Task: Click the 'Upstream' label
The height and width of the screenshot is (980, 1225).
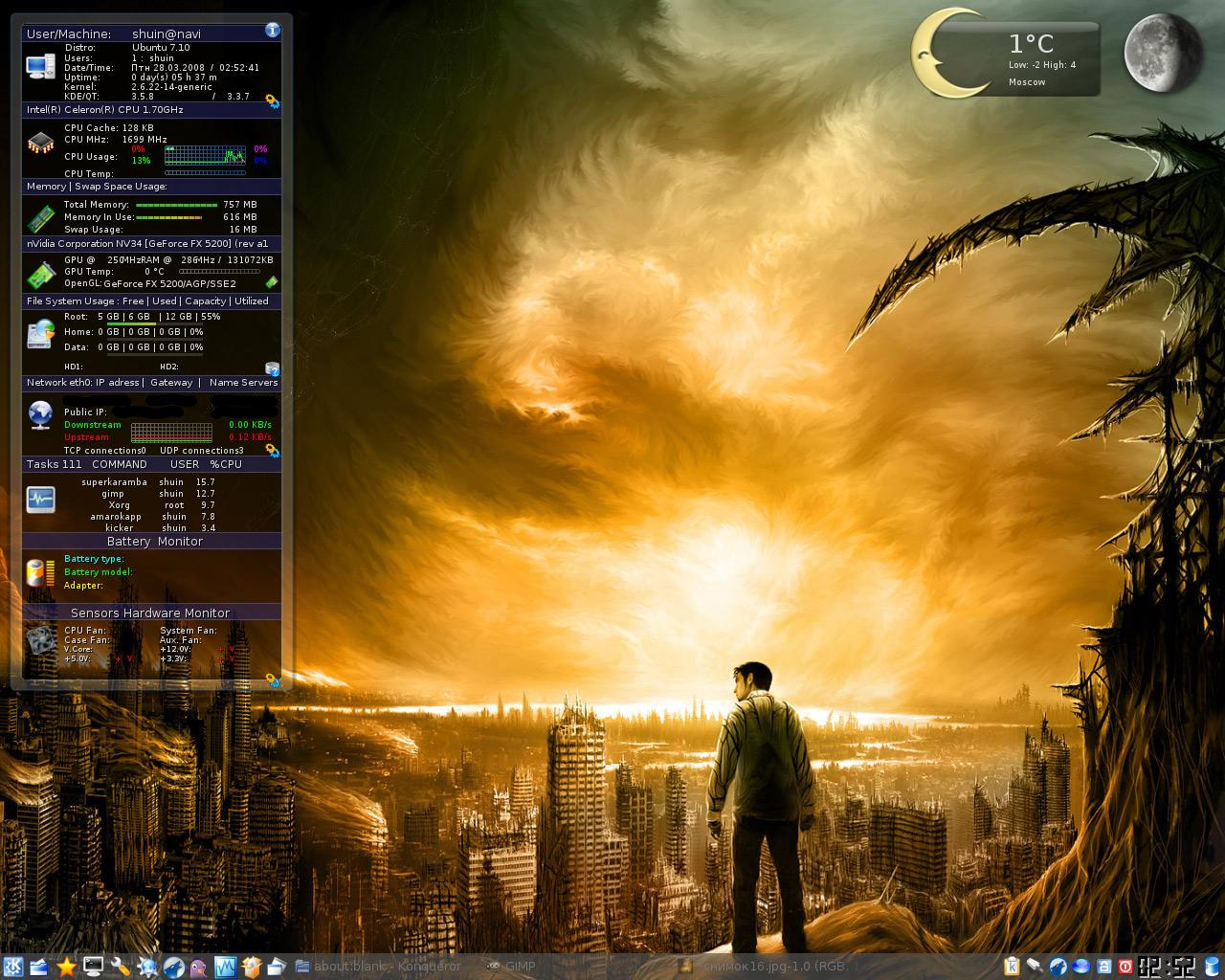Action: (86, 437)
